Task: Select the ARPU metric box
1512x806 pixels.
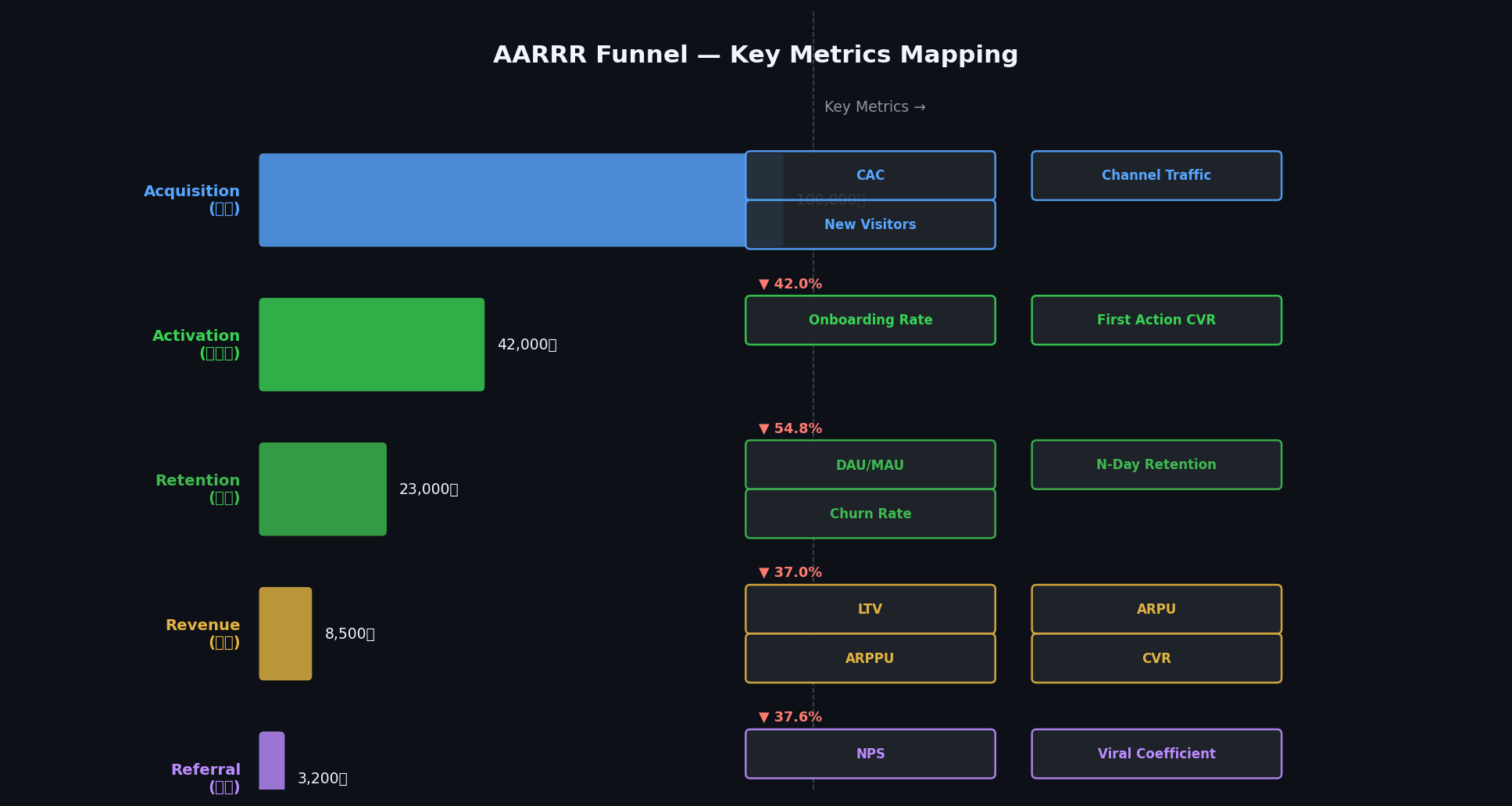Action: (x=1156, y=609)
